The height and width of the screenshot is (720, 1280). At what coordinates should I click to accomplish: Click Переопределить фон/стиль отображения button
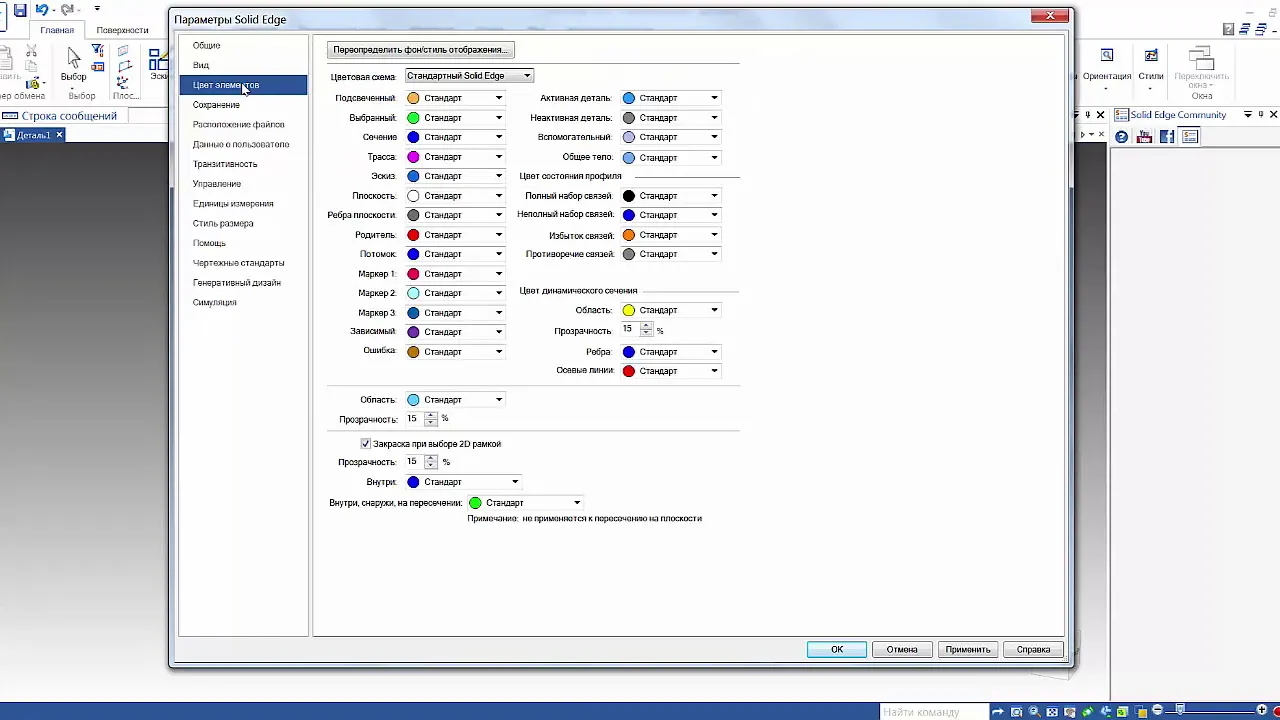pos(421,50)
